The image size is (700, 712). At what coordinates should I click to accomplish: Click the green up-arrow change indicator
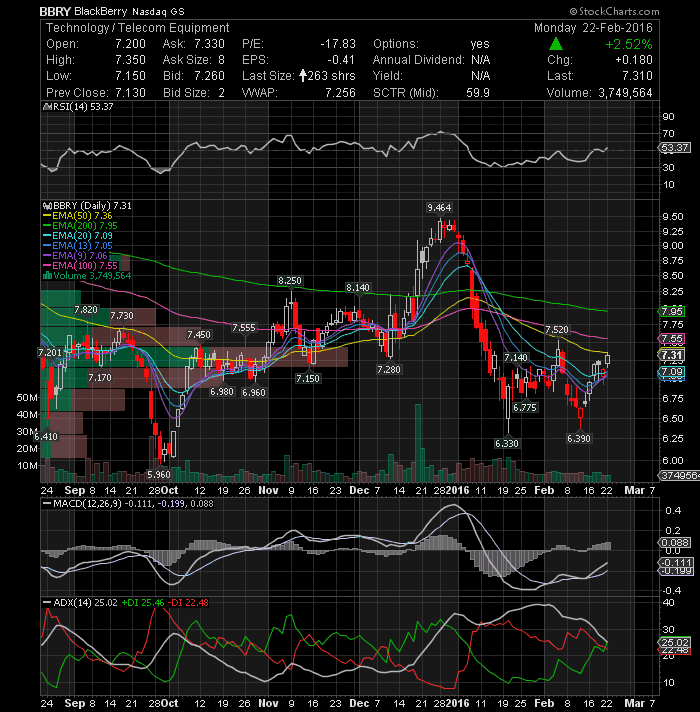point(556,44)
